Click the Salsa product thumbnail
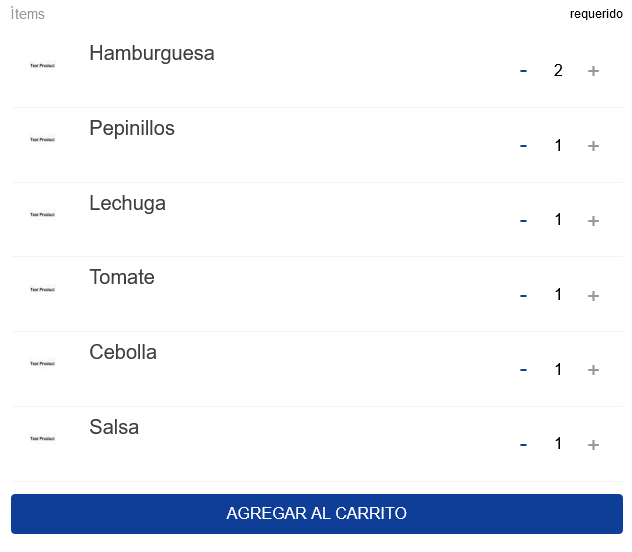The width and height of the screenshot is (632, 552). coord(42,439)
